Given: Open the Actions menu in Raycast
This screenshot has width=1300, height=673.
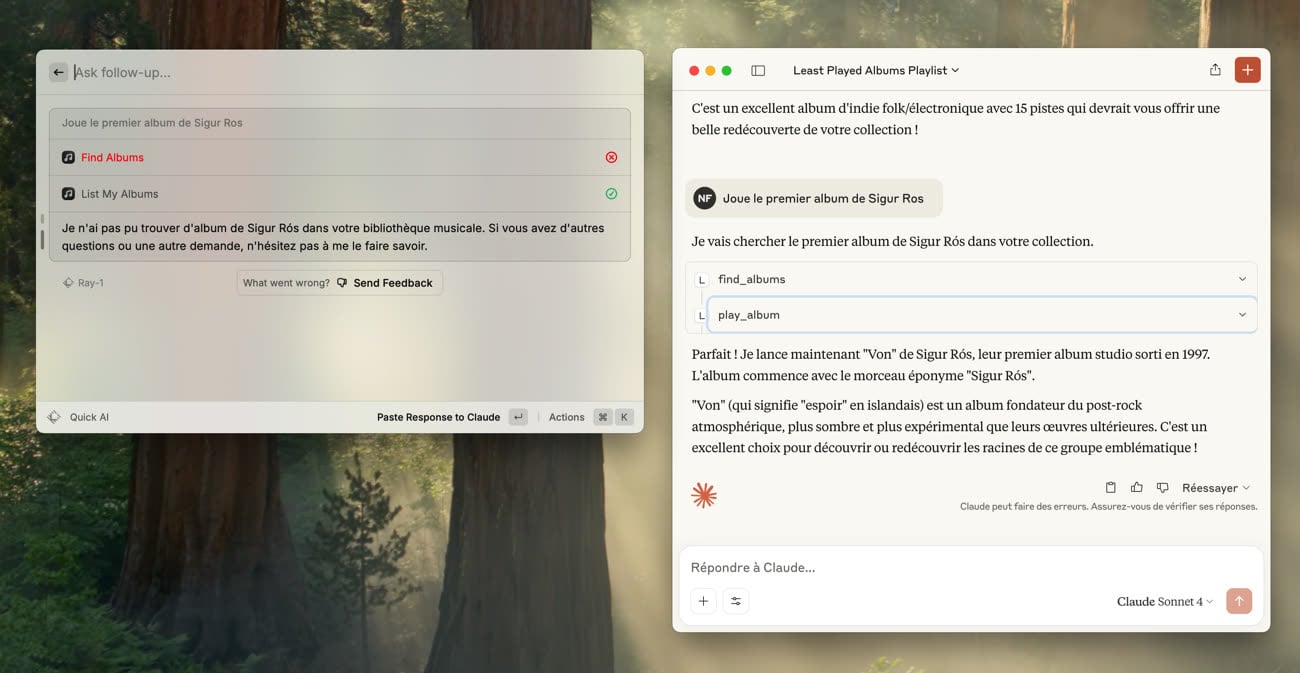Looking at the screenshot, I should pyautogui.click(x=566, y=417).
